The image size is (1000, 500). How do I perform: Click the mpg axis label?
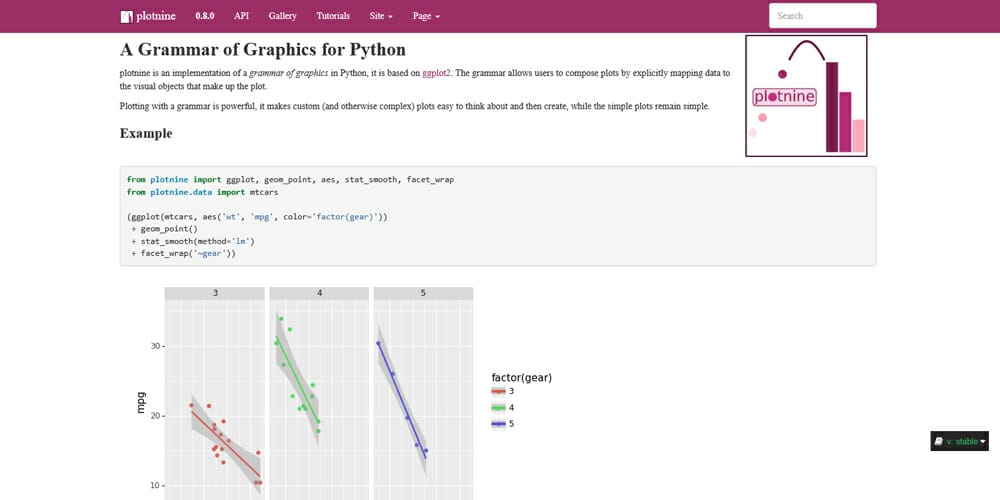coord(142,402)
